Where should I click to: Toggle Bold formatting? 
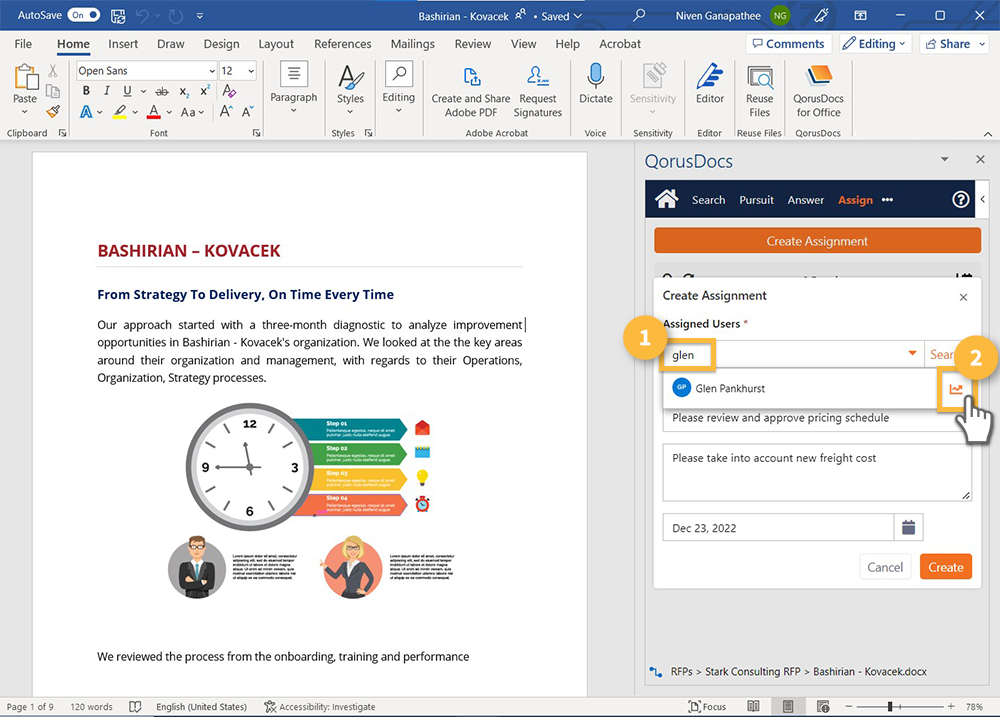(86, 91)
